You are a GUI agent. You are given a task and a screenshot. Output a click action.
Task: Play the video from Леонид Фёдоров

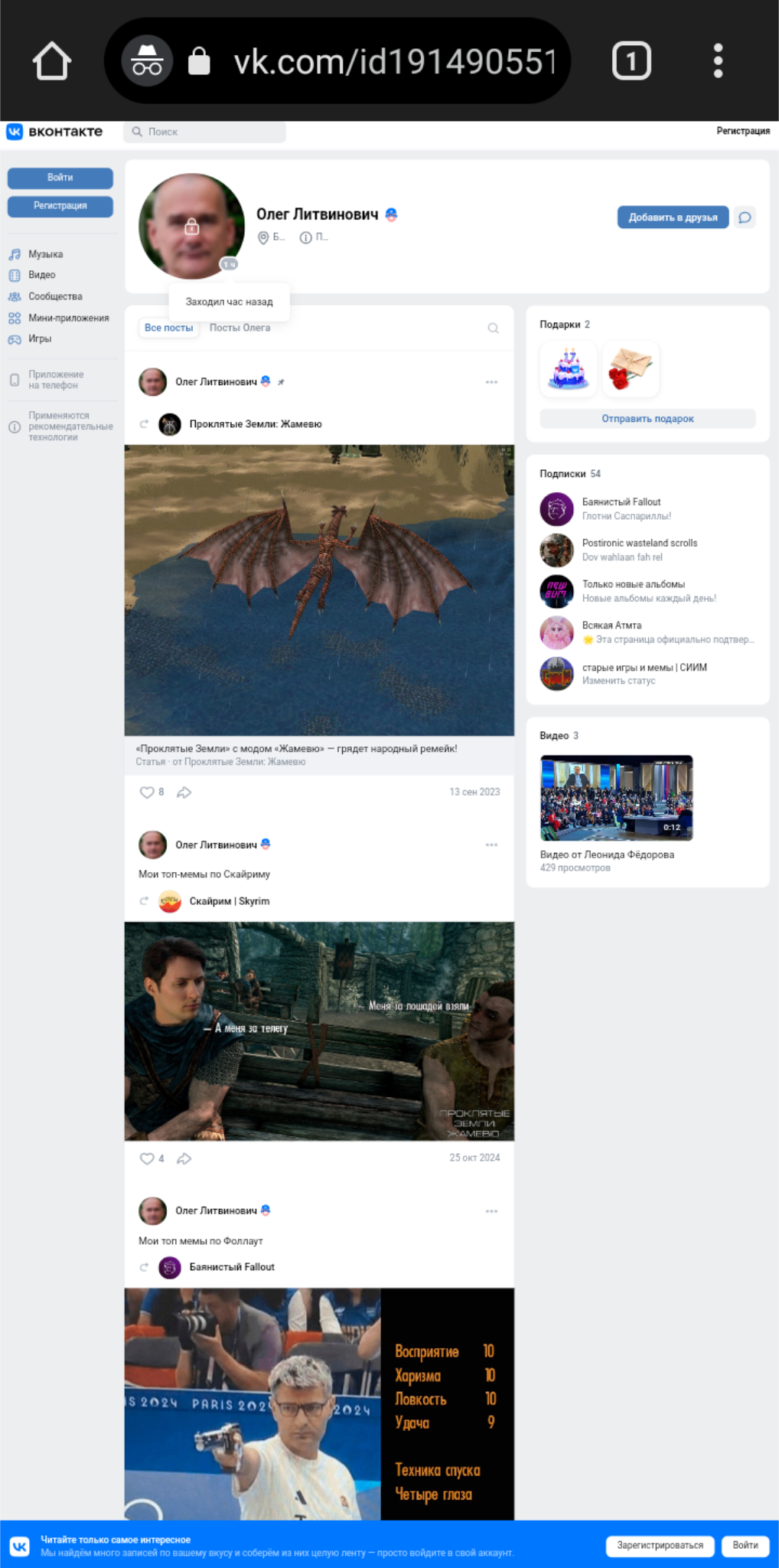coord(616,798)
